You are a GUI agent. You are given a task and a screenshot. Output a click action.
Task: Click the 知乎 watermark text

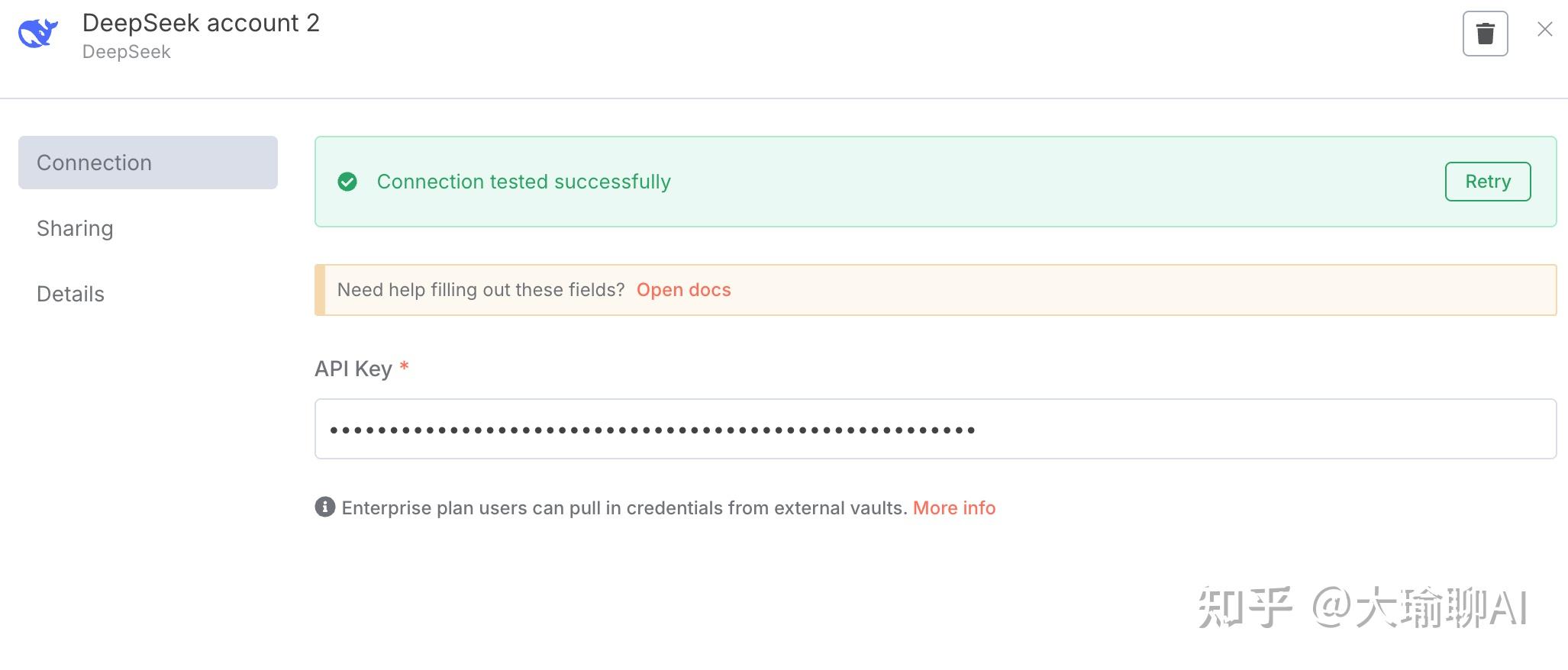coord(1244,608)
